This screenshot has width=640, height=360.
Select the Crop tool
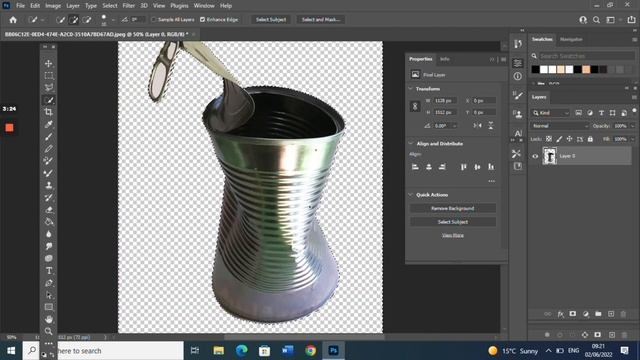pos(49,112)
